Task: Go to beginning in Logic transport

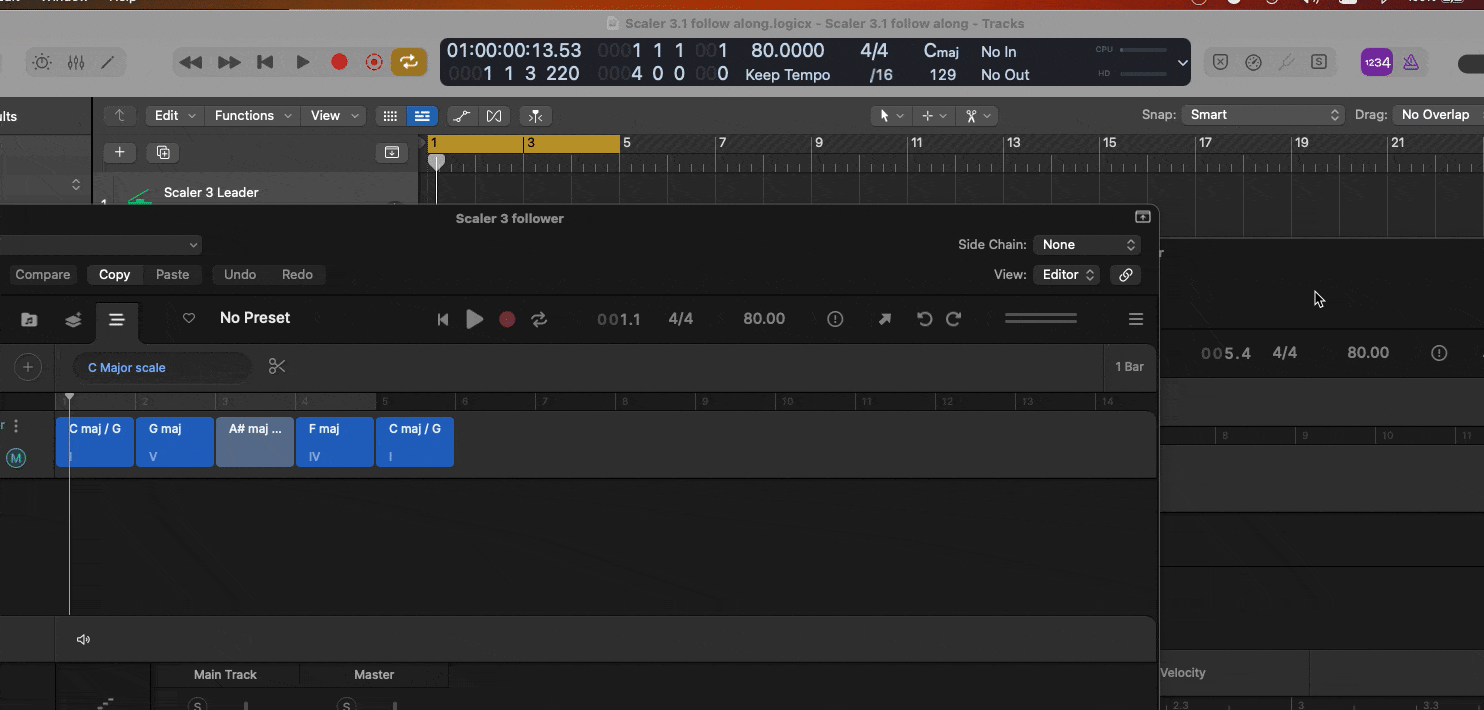Action: click(x=265, y=62)
